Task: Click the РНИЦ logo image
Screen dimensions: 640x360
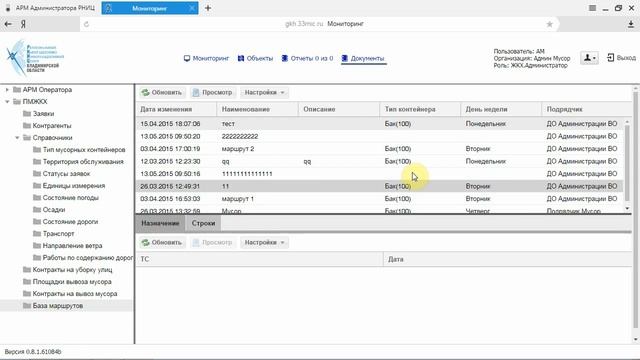Action: (x=34, y=58)
